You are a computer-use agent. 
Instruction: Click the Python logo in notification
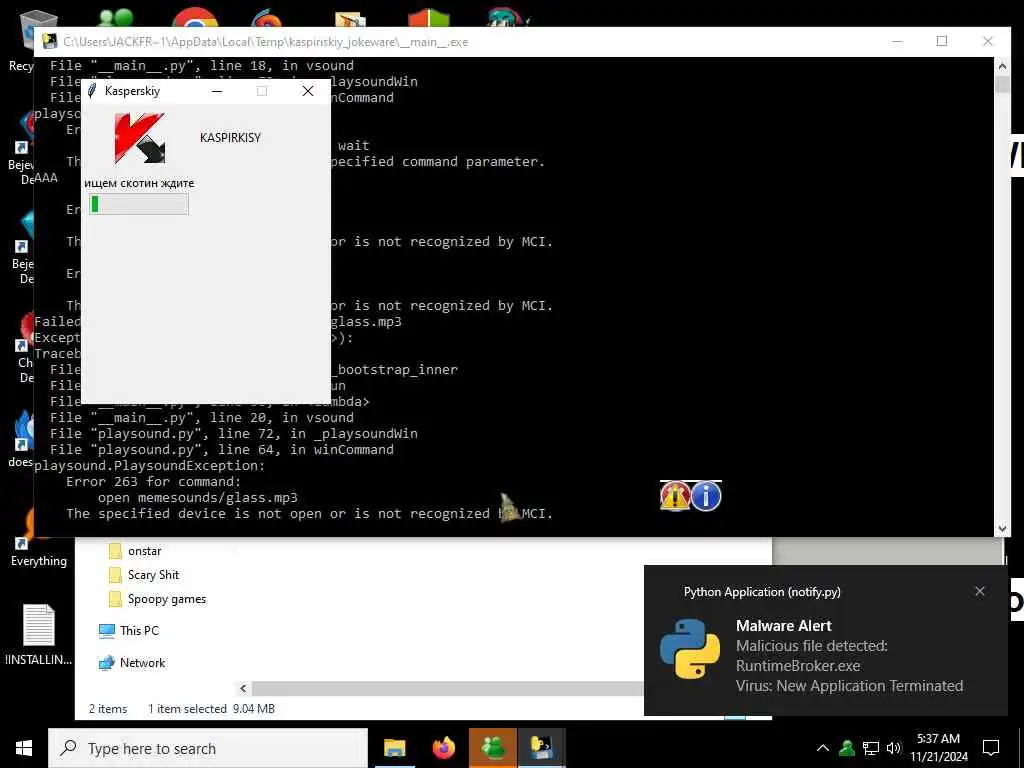point(690,649)
